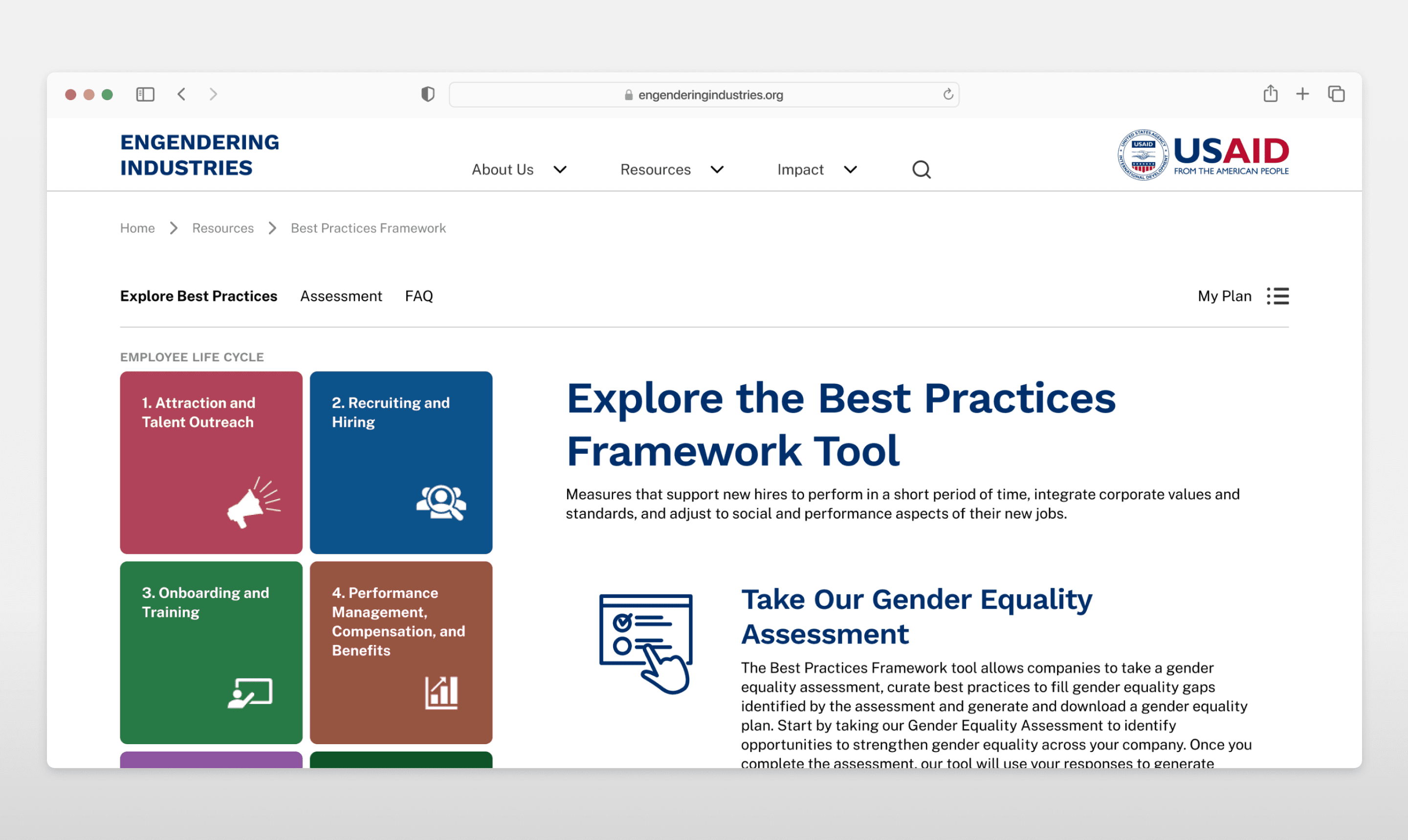Click the Safari share icon
1408x840 pixels.
[x=1270, y=94]
